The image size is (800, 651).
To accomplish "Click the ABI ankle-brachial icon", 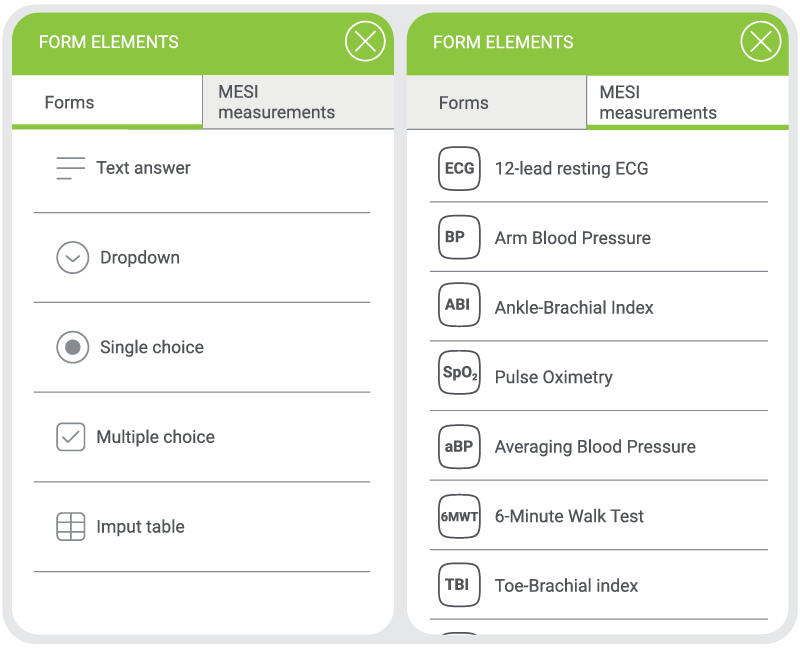I will click(459, 306).
